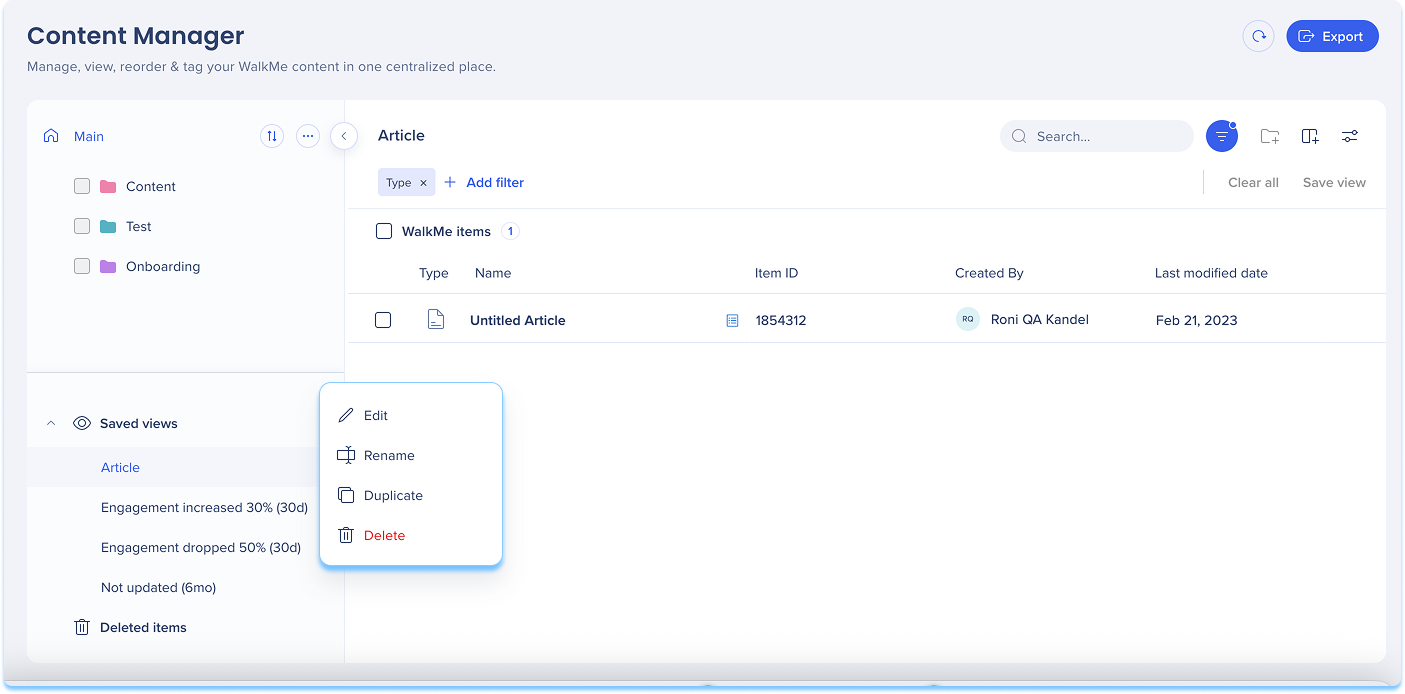Screen dimensions: 1405x694
Task: Click the add column layout icon
Action: click(x=1310, y=136)
